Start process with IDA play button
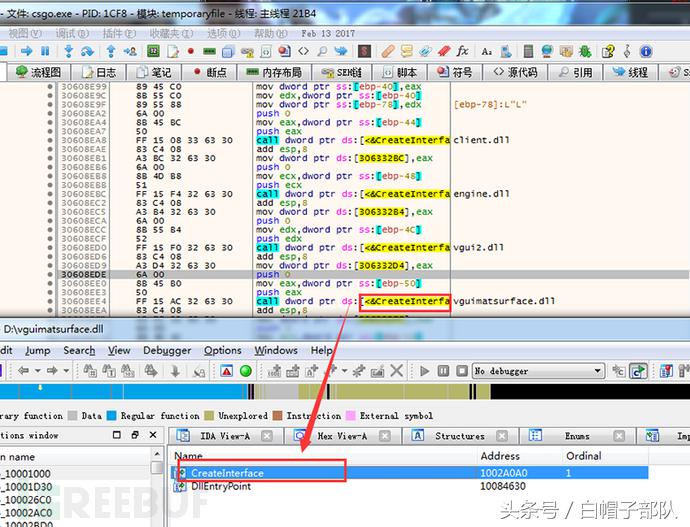690x527 pixels. point(424,371)
